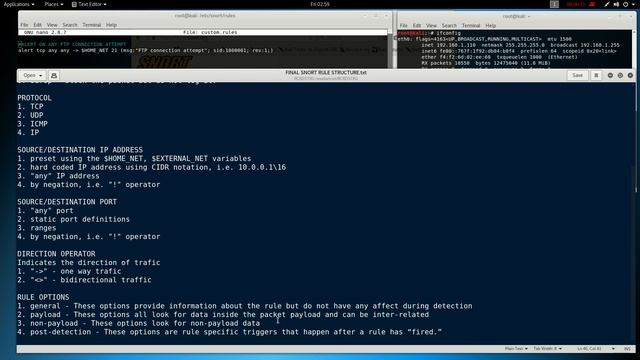Open View menu in nano terminal window
The width and height of the screenshot is (640, 360).
[x=52, y=25]
